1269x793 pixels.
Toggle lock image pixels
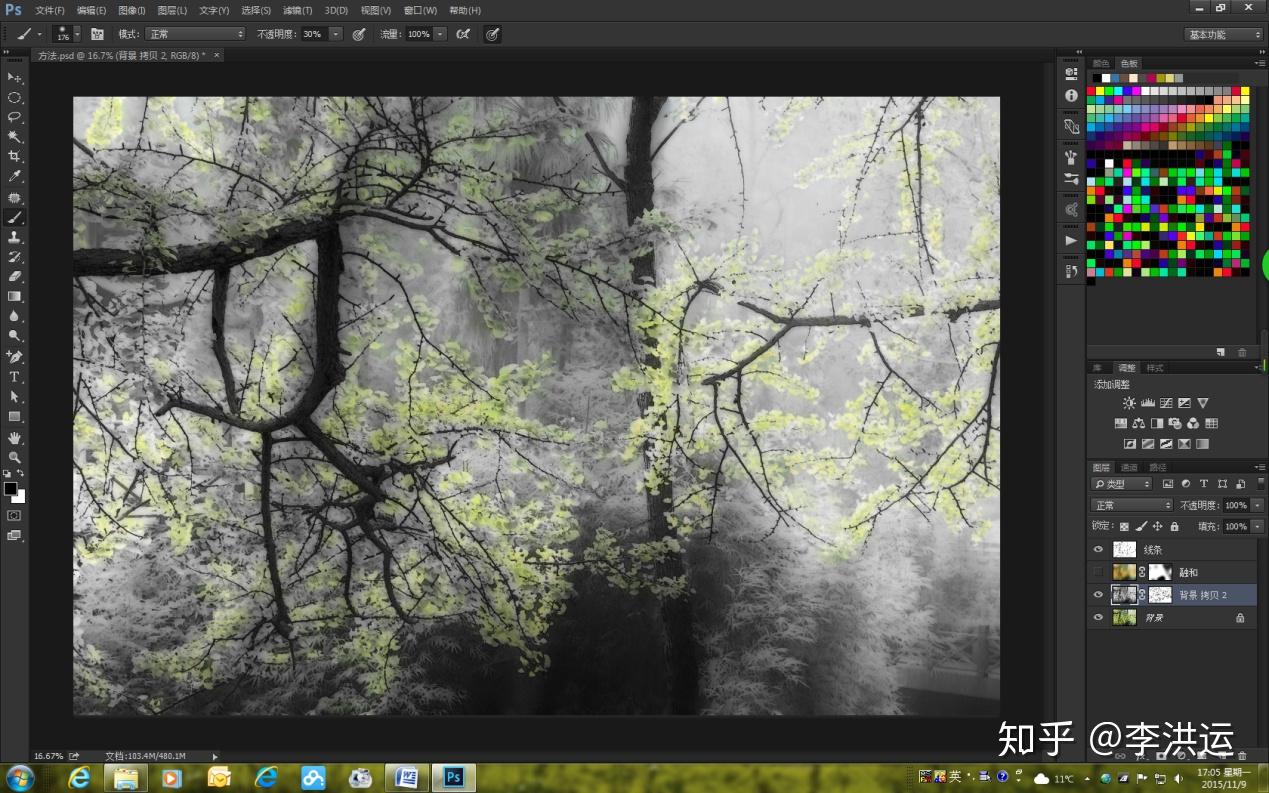click(x=1141, y=526)
